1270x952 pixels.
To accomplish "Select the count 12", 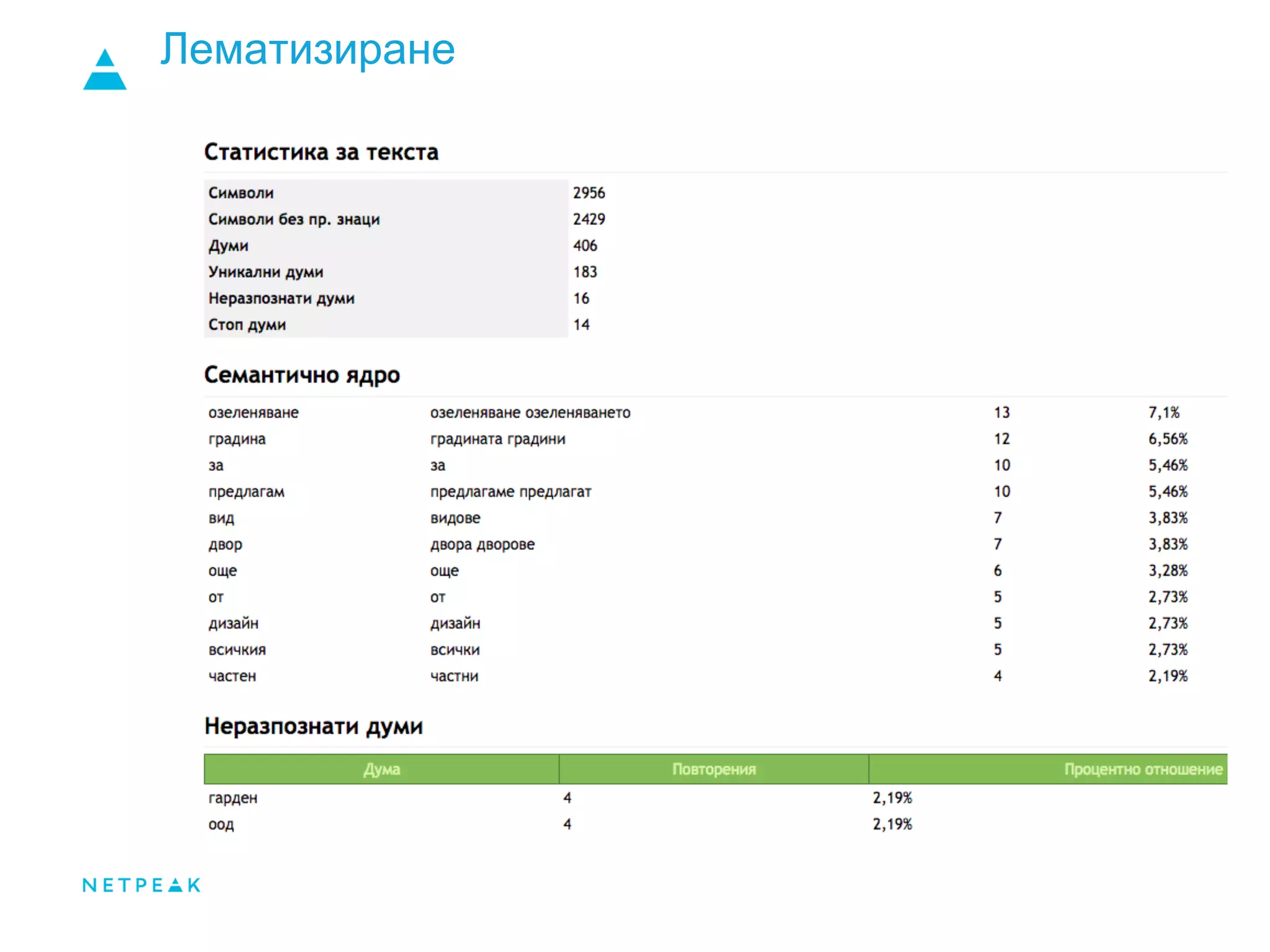I will point(1001,439).
